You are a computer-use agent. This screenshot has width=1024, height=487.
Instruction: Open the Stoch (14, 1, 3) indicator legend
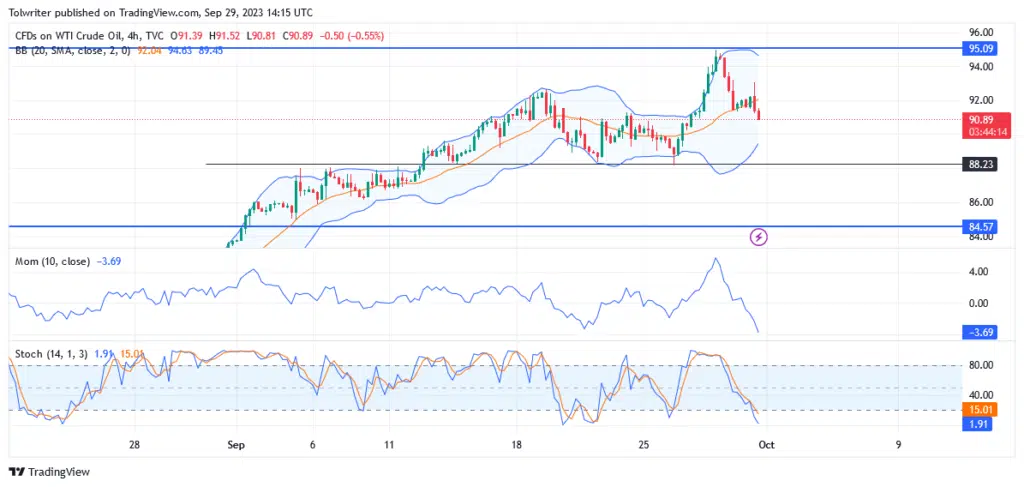pos(50,353)
